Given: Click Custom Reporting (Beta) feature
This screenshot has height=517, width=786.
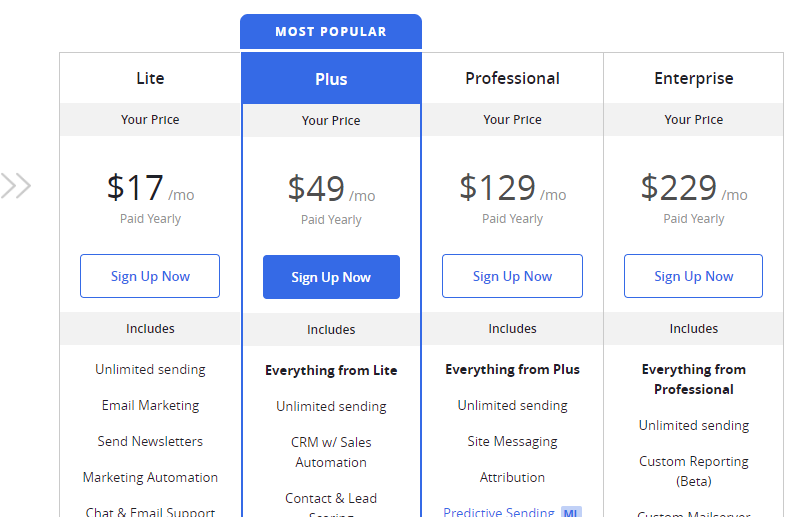Looking at the screenshot, I should pos(694,471).
